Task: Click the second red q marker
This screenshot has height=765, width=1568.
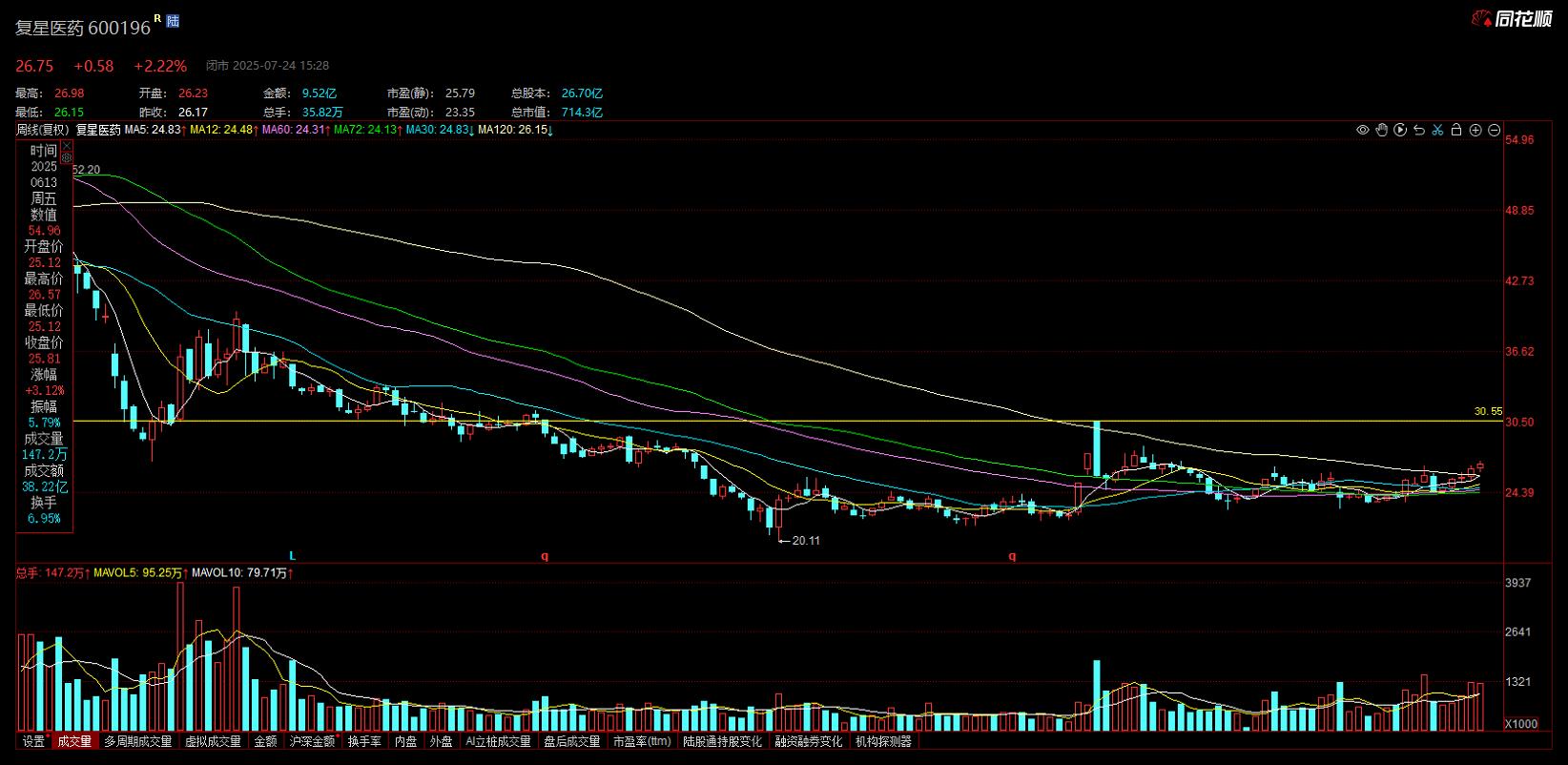Action: click(1012, 555)
